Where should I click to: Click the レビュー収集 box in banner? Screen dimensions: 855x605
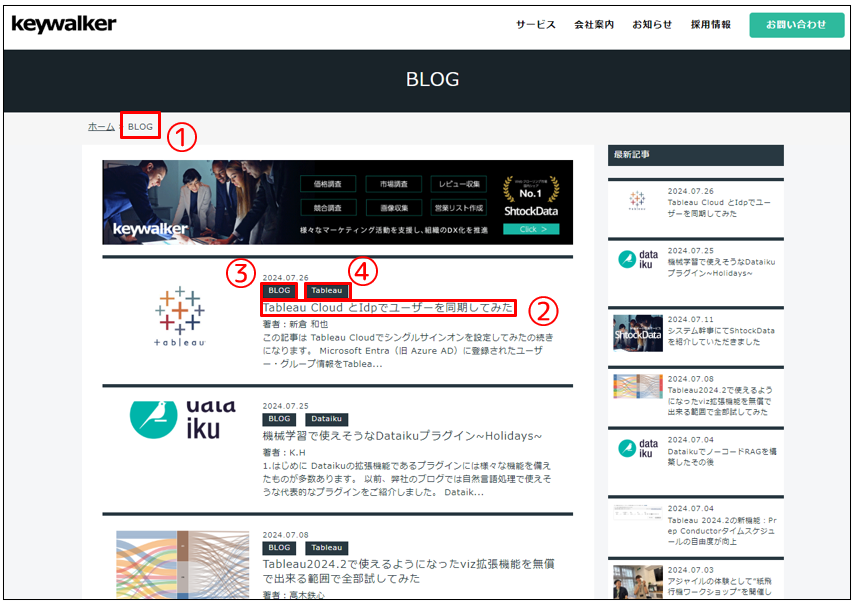coord(459,184)
